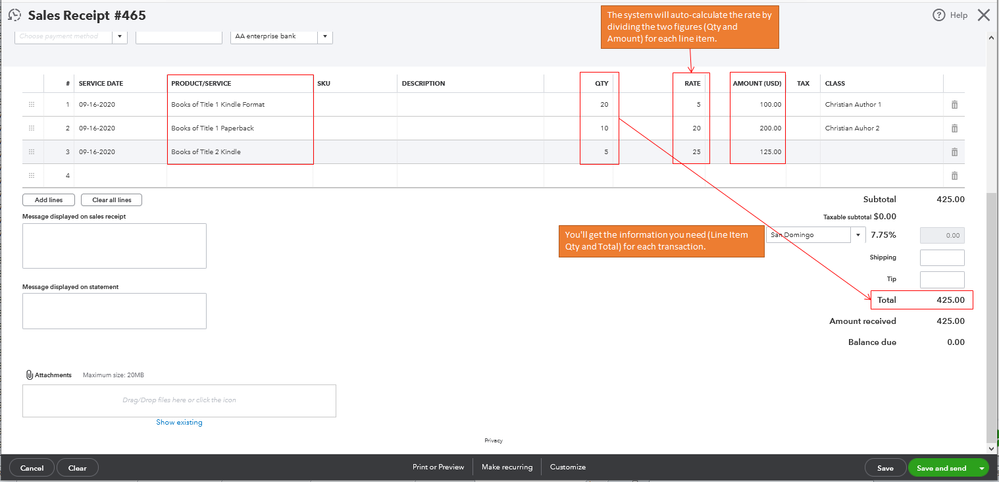Click the empty product cell in line 4

(240, 176)
